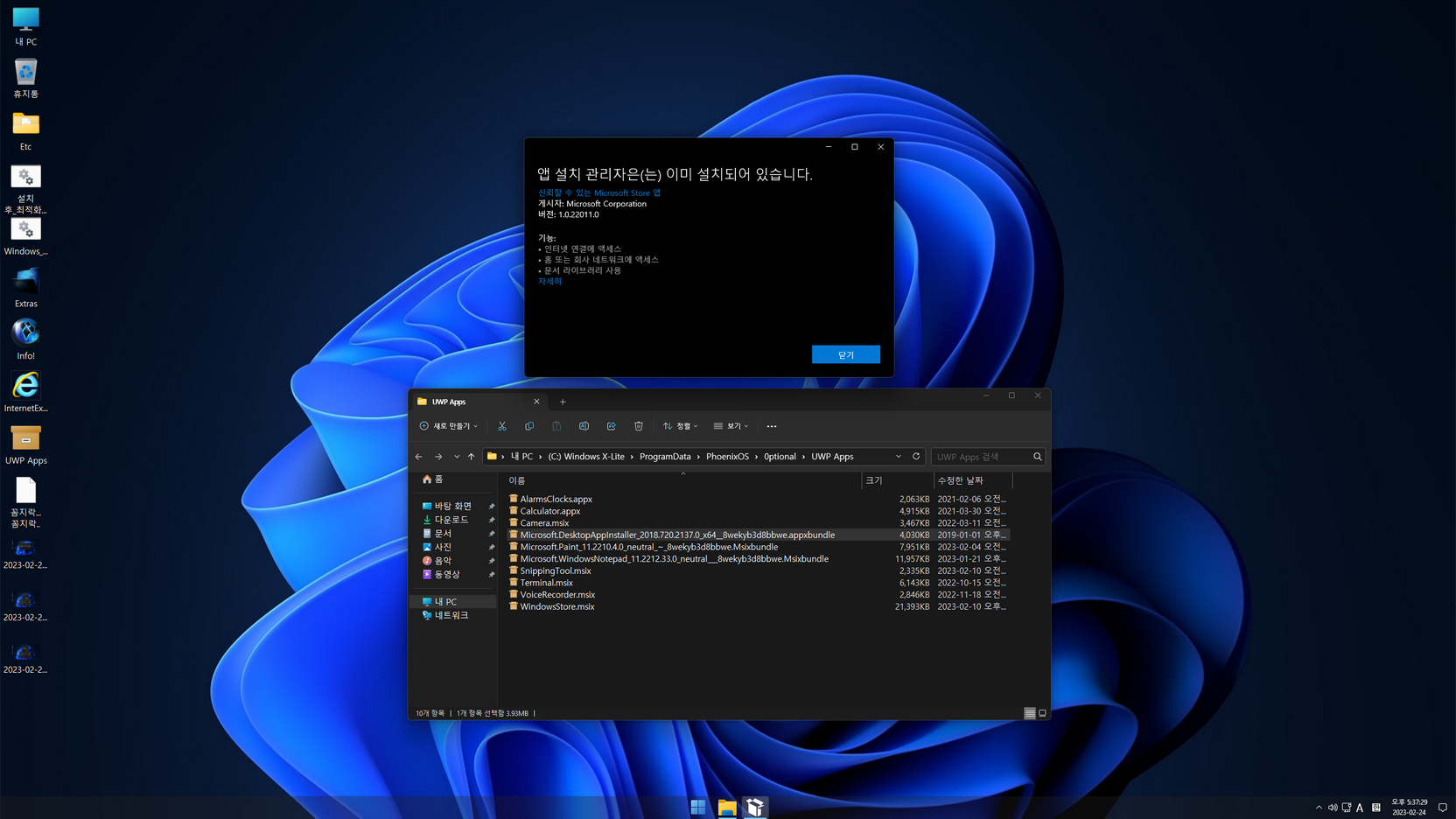Click the Cut icon in Explorer toolbar
This screenshot has width=1456, height=819.
502,426
